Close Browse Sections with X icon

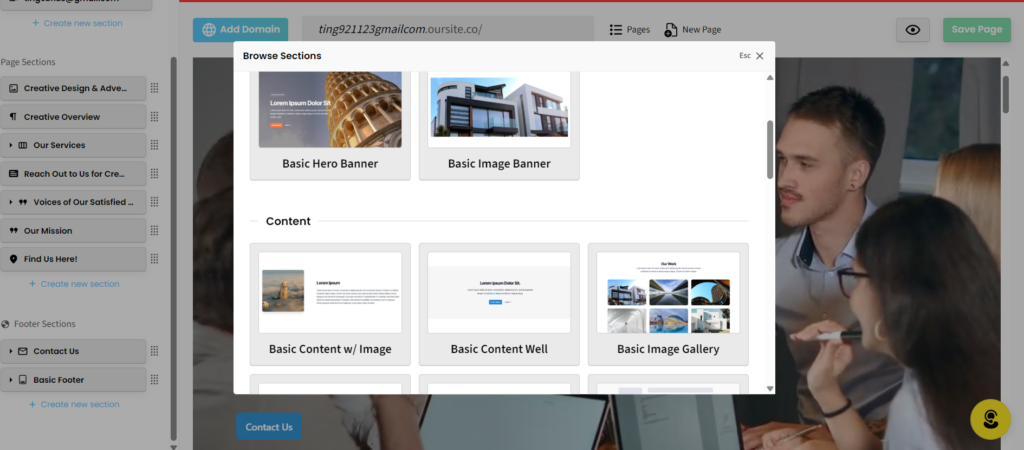[760, 56]
